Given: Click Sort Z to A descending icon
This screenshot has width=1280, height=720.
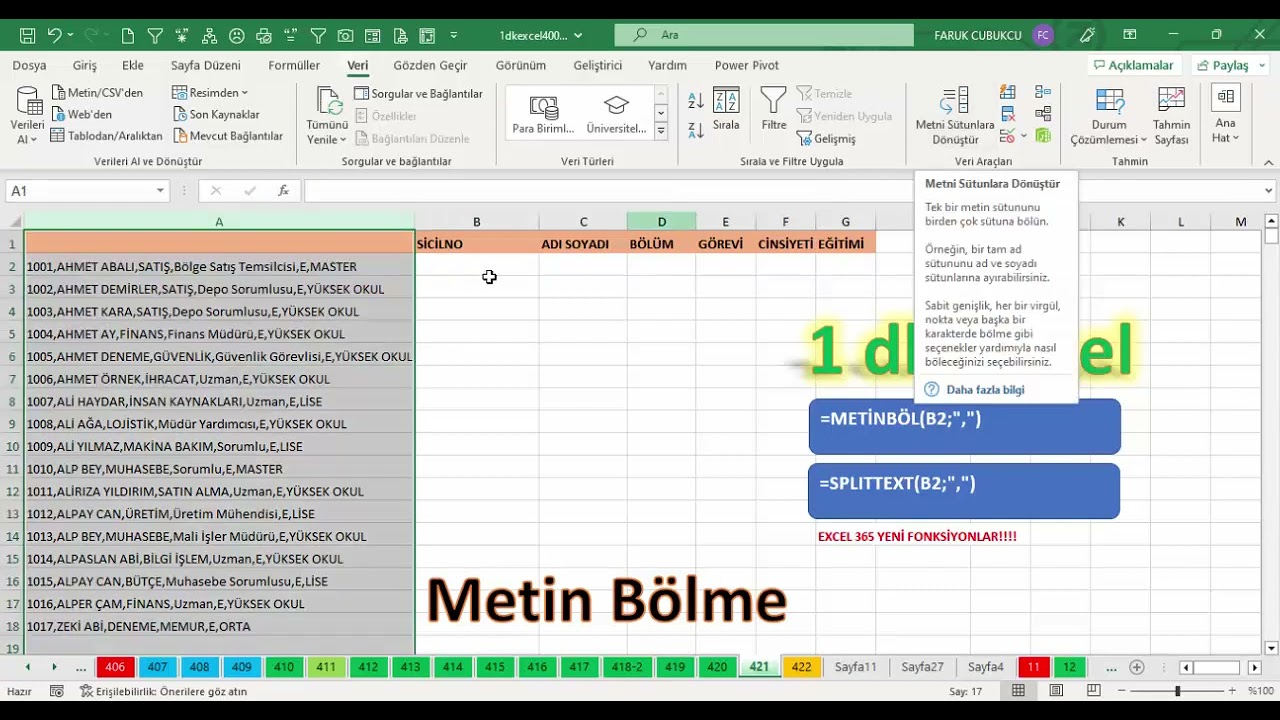Looking at the screenshot, I should coord(696,130).
